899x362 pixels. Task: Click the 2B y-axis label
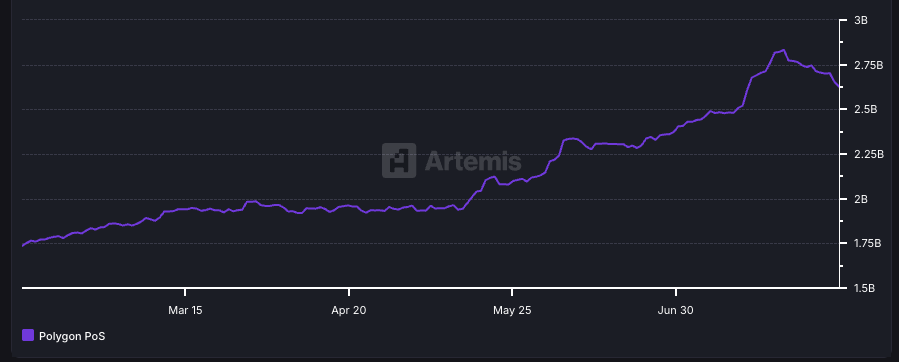pyautogui.click(x=861, y=199)
